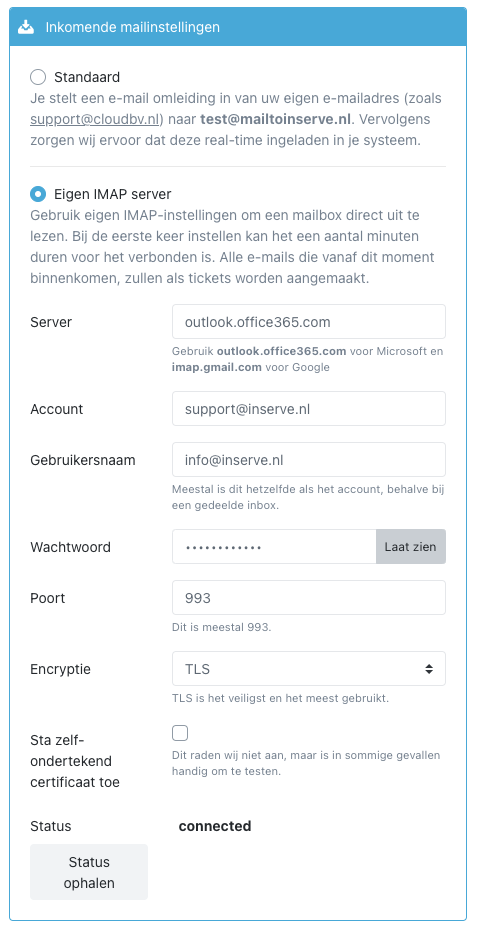Click test@mailtoinserve.nl bold address
Screen dimensions: 479x931
(276, 119)
